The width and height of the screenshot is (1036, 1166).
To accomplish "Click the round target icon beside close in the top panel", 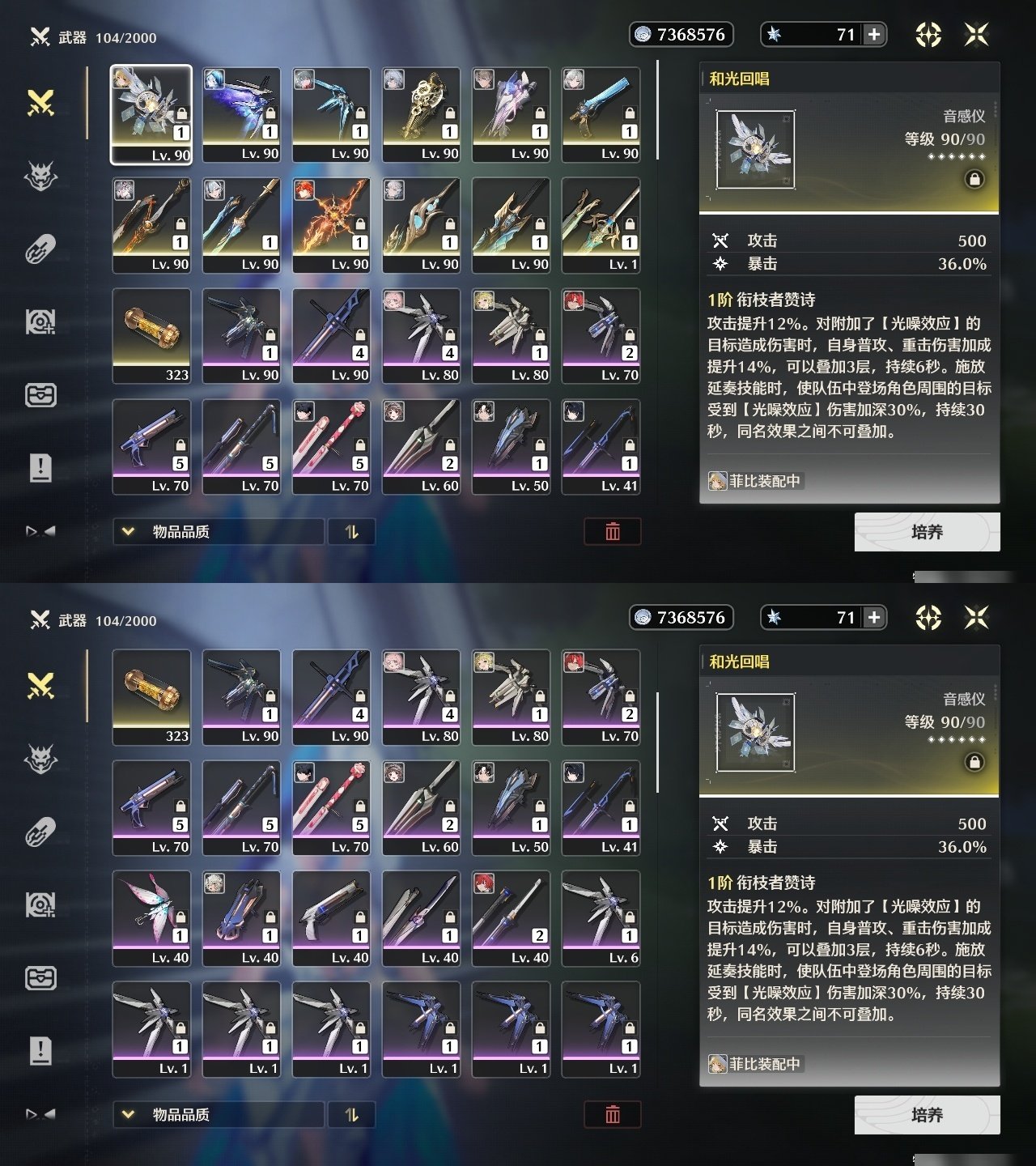I will [x=928, y=35].
